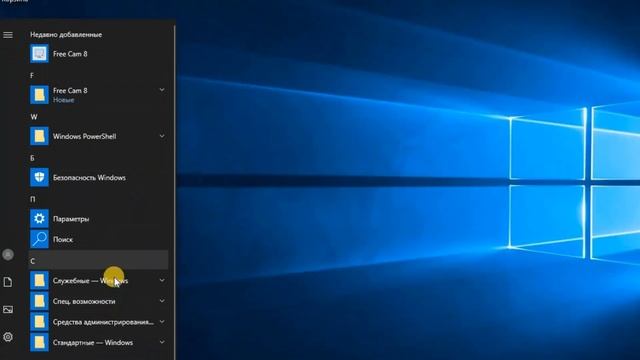Expand the Free Cam 8 folder chevron
This screenshot has width=640, height=360.
coord(162,90)
